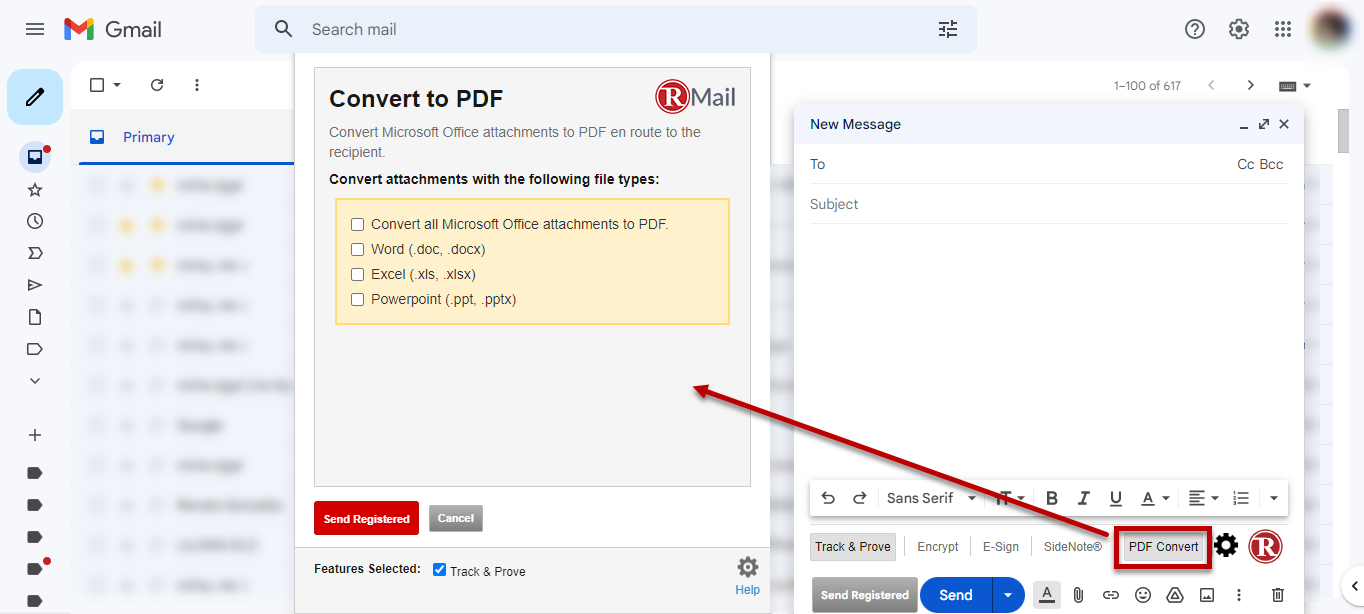Click the blue Send button
1364x614 pixels.
click(956, 595)
